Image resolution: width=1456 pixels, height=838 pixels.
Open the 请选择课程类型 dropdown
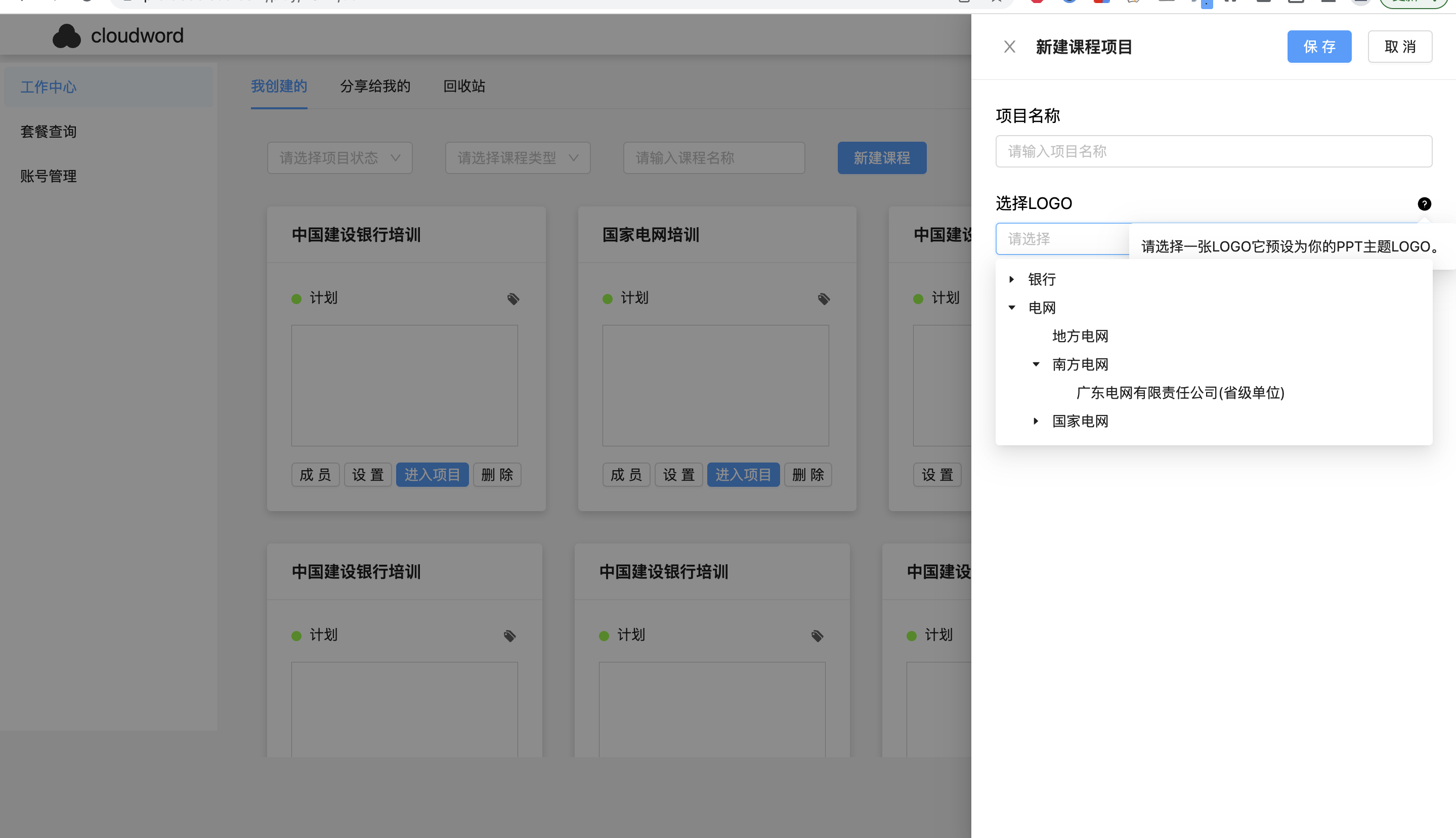[517, 158]
